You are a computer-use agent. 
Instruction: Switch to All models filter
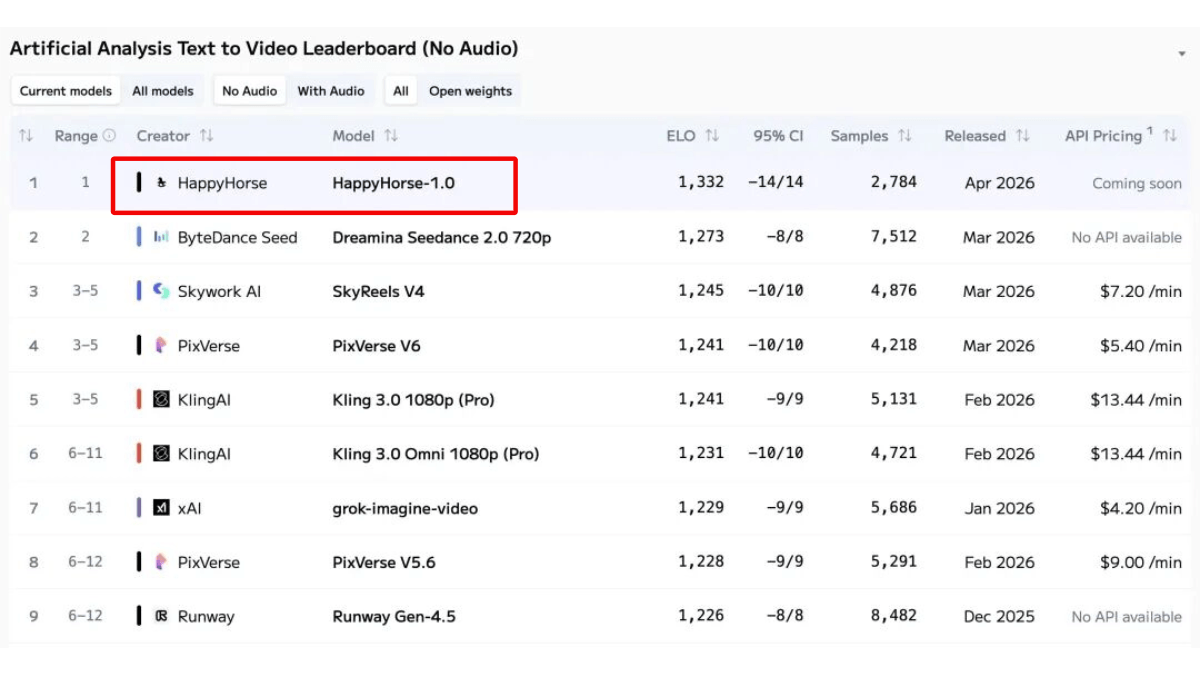(x=163, y=91)
